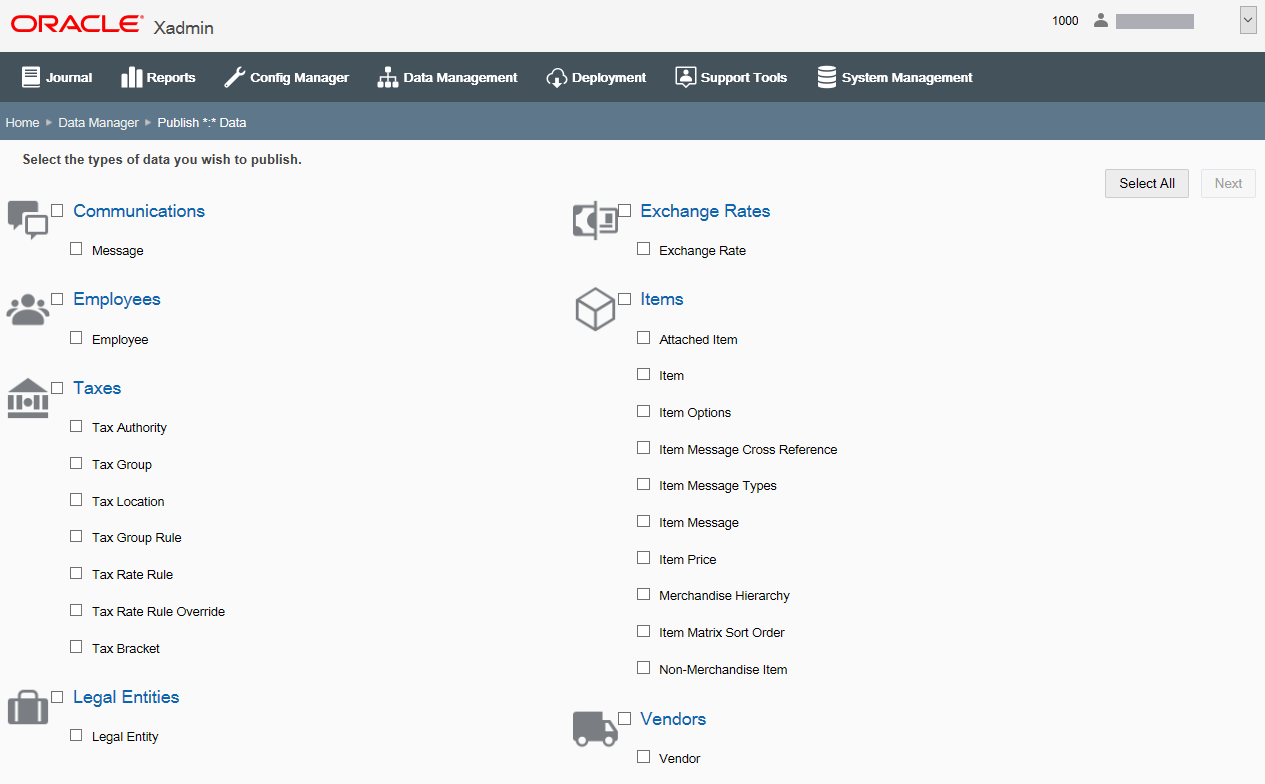Click the user profile icon near 1000
Image resolution: width=1265 pixels, height=784 pixels.
(1100, 20)
